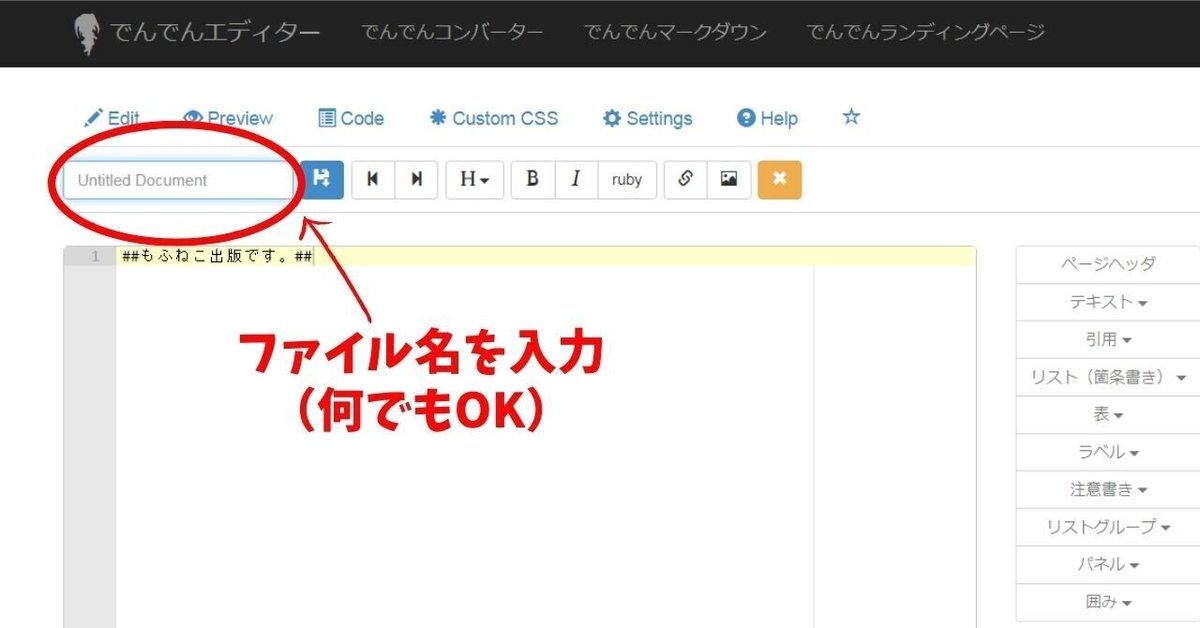Click the Untitled Document filename field

(x=178, y=180)
